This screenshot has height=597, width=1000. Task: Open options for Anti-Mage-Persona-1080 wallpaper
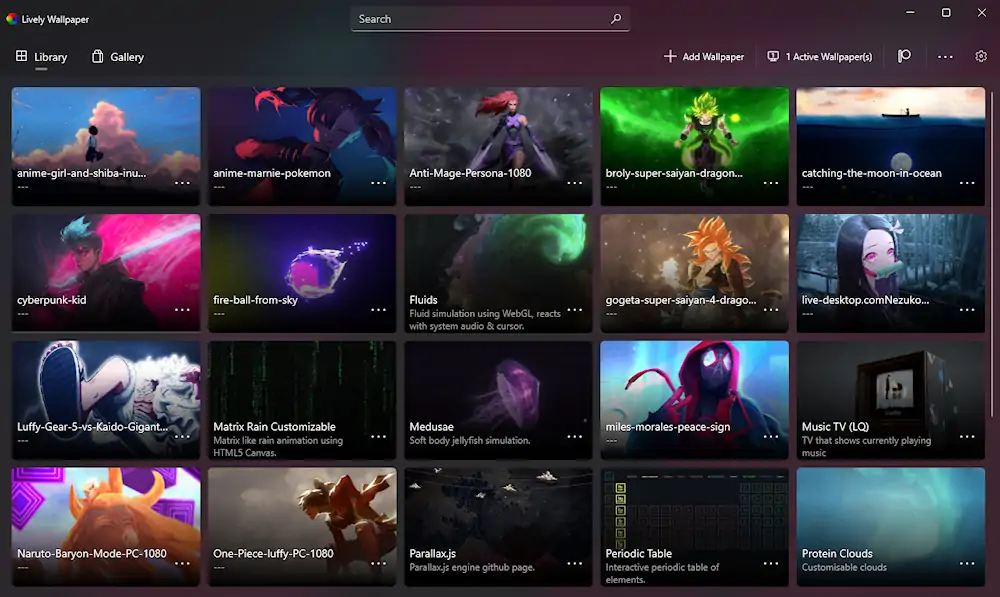pos(575,183)
